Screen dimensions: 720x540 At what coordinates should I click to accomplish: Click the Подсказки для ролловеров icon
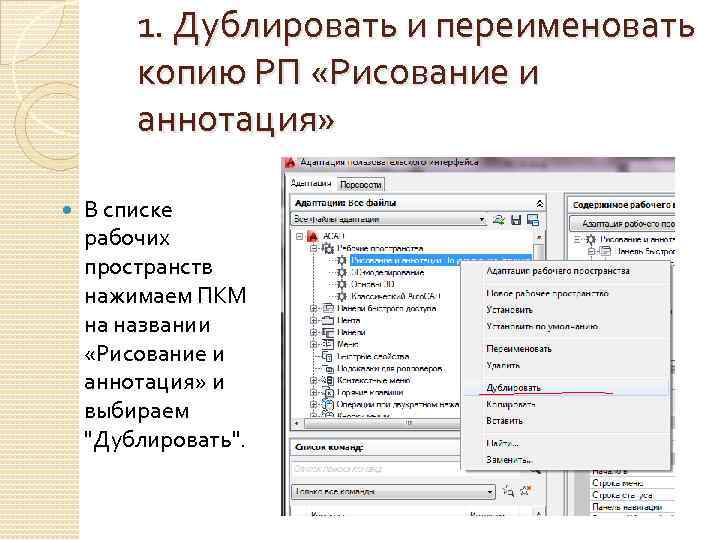328,368
